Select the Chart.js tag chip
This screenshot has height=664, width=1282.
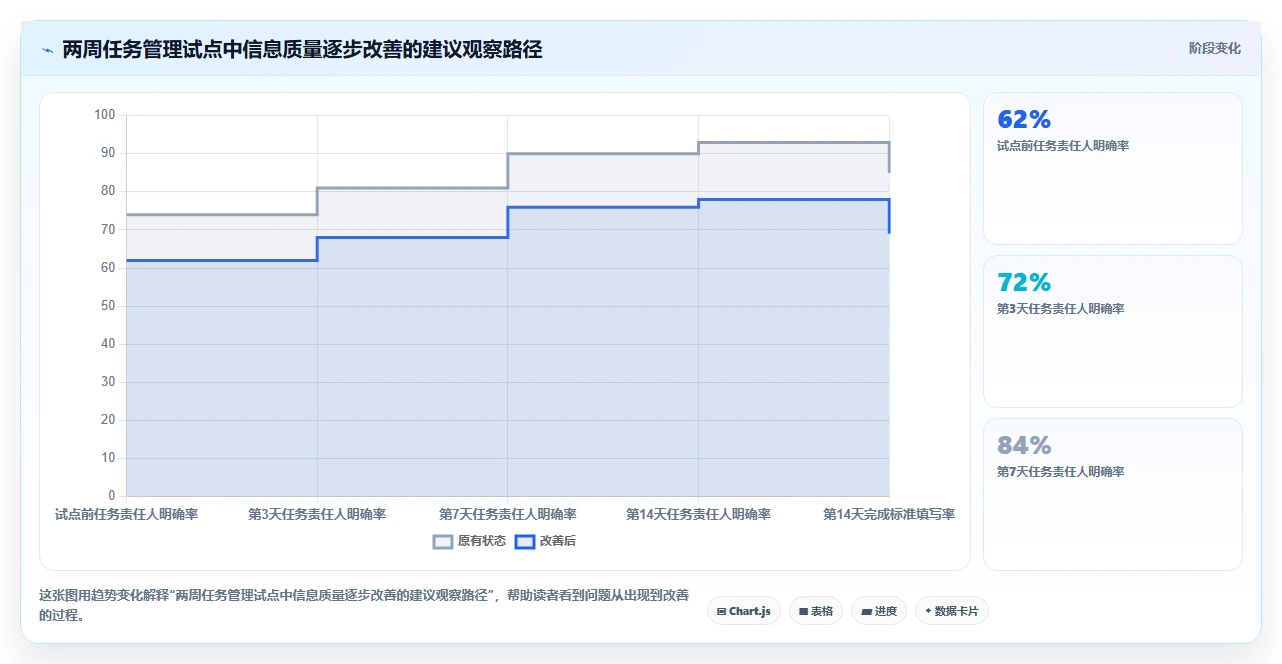(744, 610)
